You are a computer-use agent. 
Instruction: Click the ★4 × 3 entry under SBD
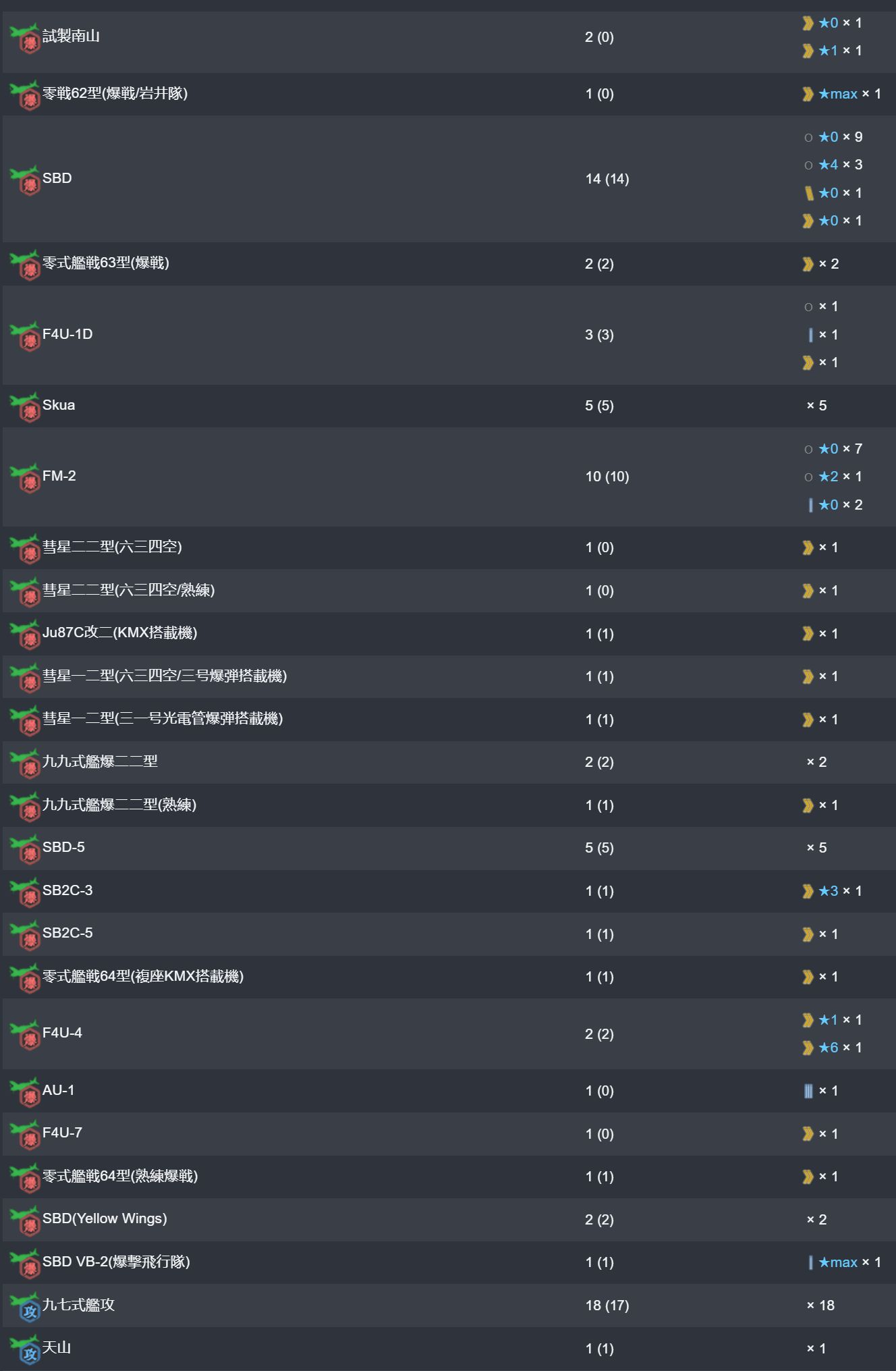840,165
